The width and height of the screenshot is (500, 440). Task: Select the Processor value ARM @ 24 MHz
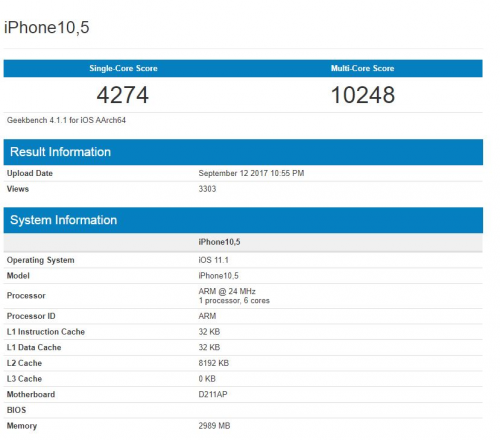pos(227,291)
